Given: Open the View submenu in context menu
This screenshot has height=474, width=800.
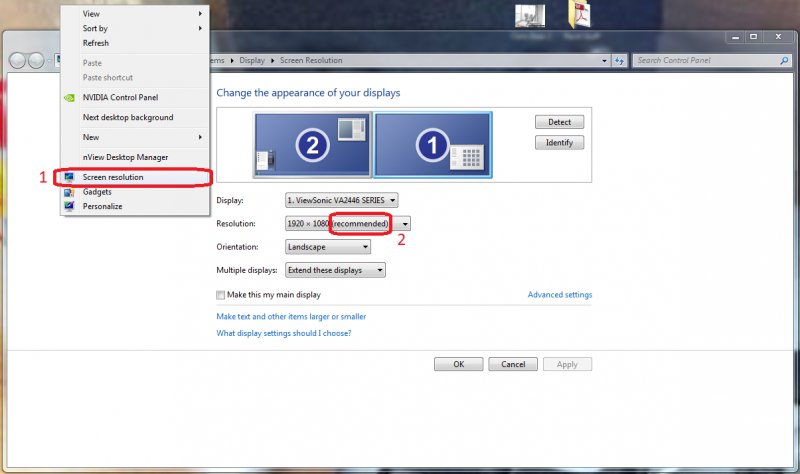Looking at the screenshot, I should (135, 14).
